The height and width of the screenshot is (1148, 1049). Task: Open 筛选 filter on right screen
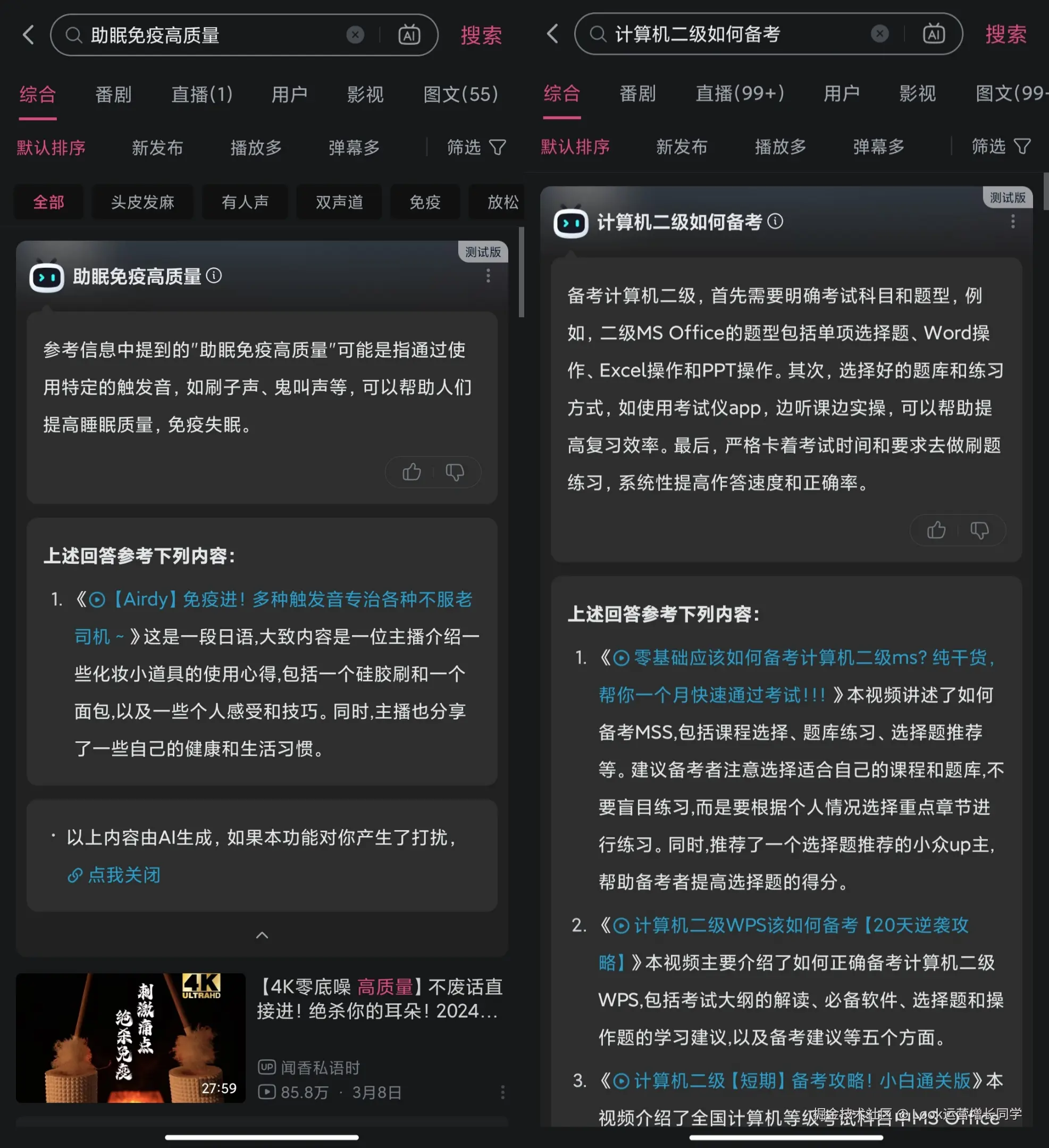coord(1001,146)
